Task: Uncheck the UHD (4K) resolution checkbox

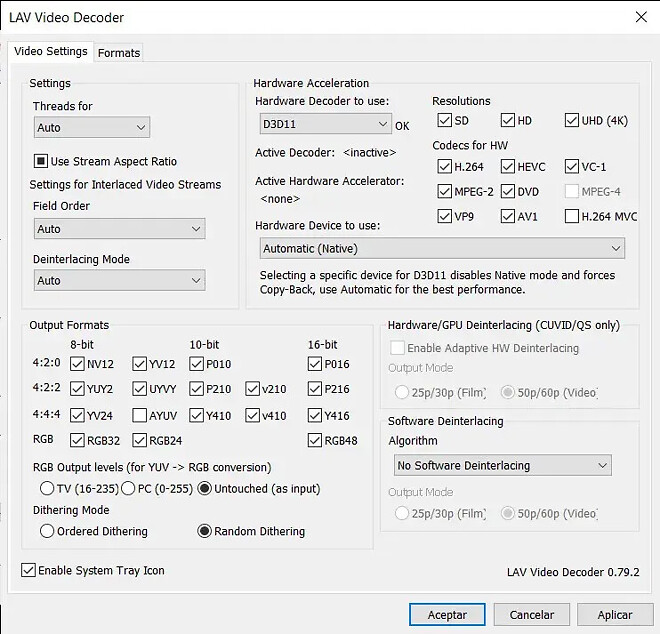Action: point(572,121)
